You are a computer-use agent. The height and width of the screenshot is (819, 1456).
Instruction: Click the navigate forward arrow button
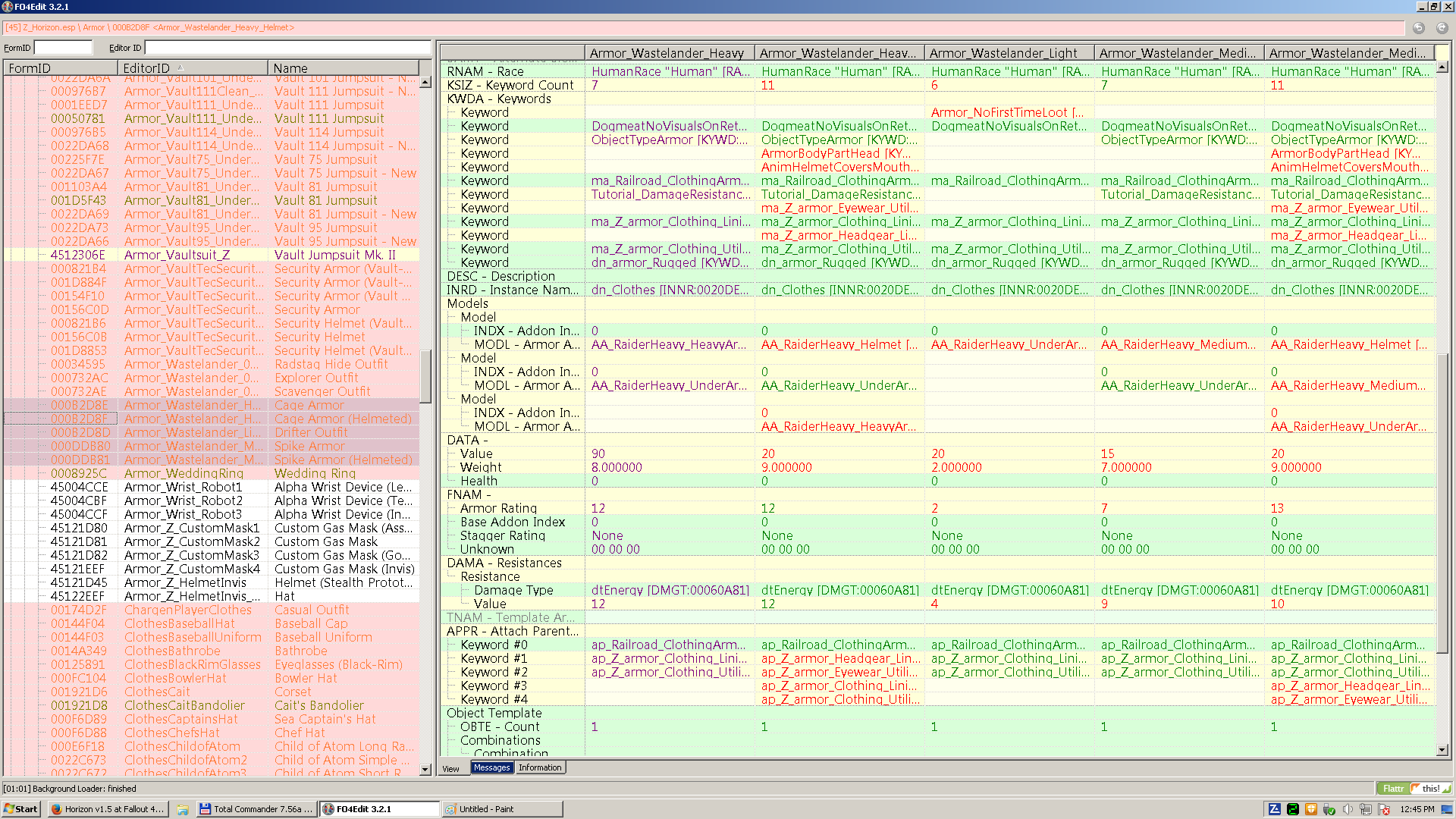coord(1442,27)
